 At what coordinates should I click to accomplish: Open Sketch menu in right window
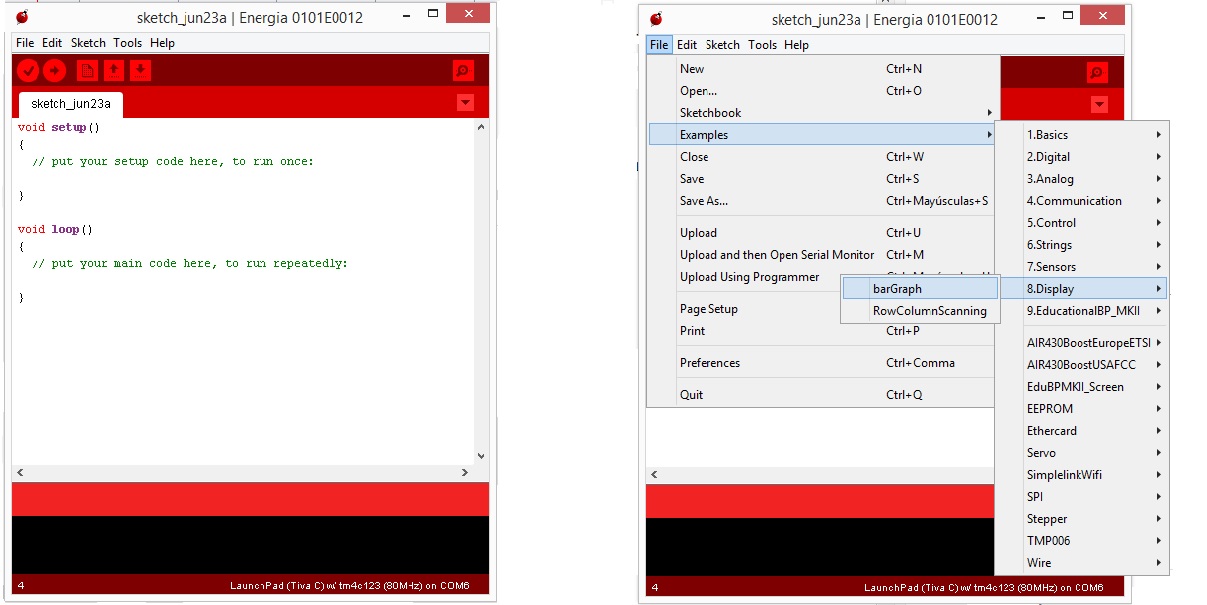pyautogui.click(x=723, y=45)
